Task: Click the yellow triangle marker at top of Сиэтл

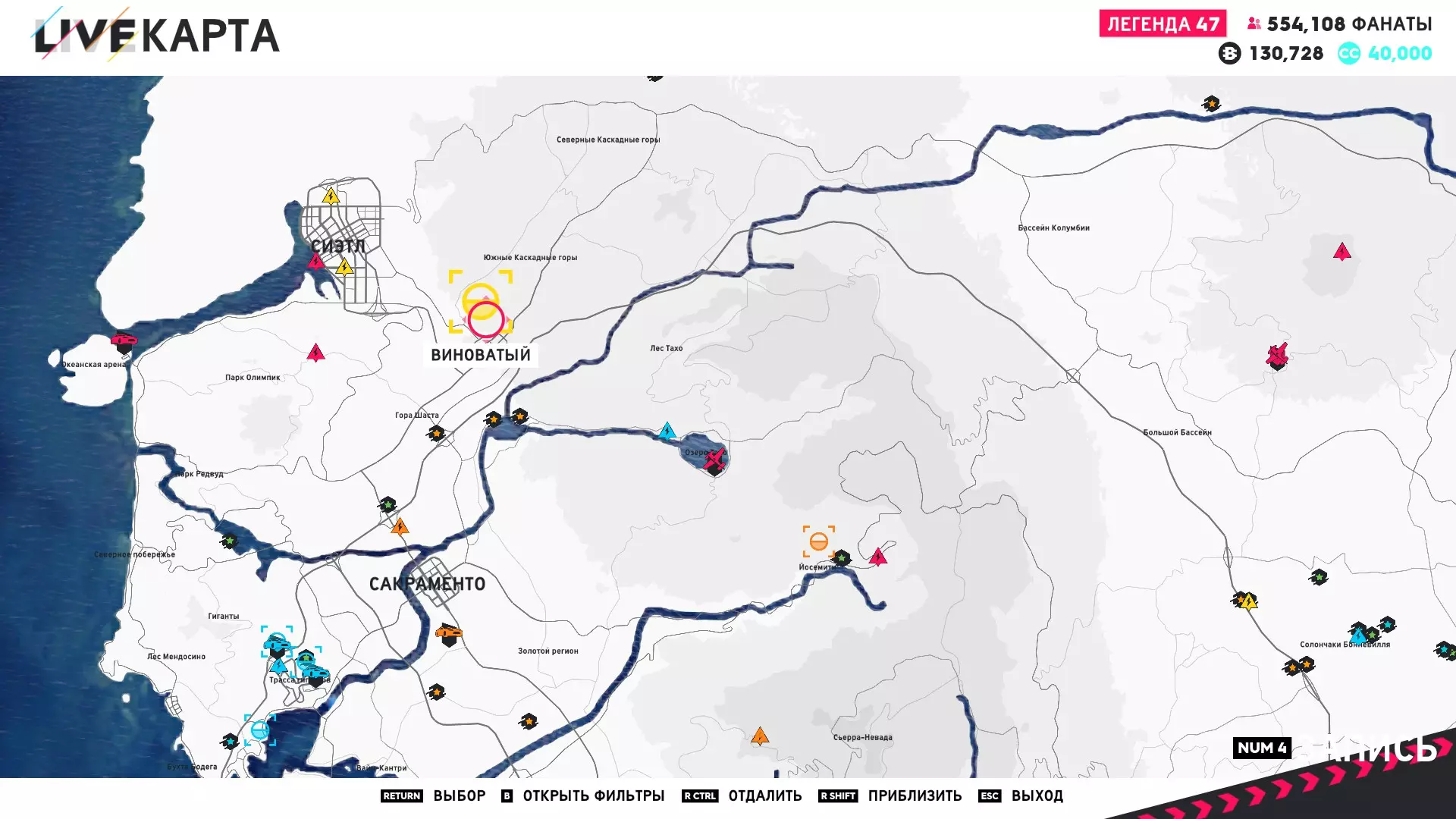Action: tap(331, 196)
